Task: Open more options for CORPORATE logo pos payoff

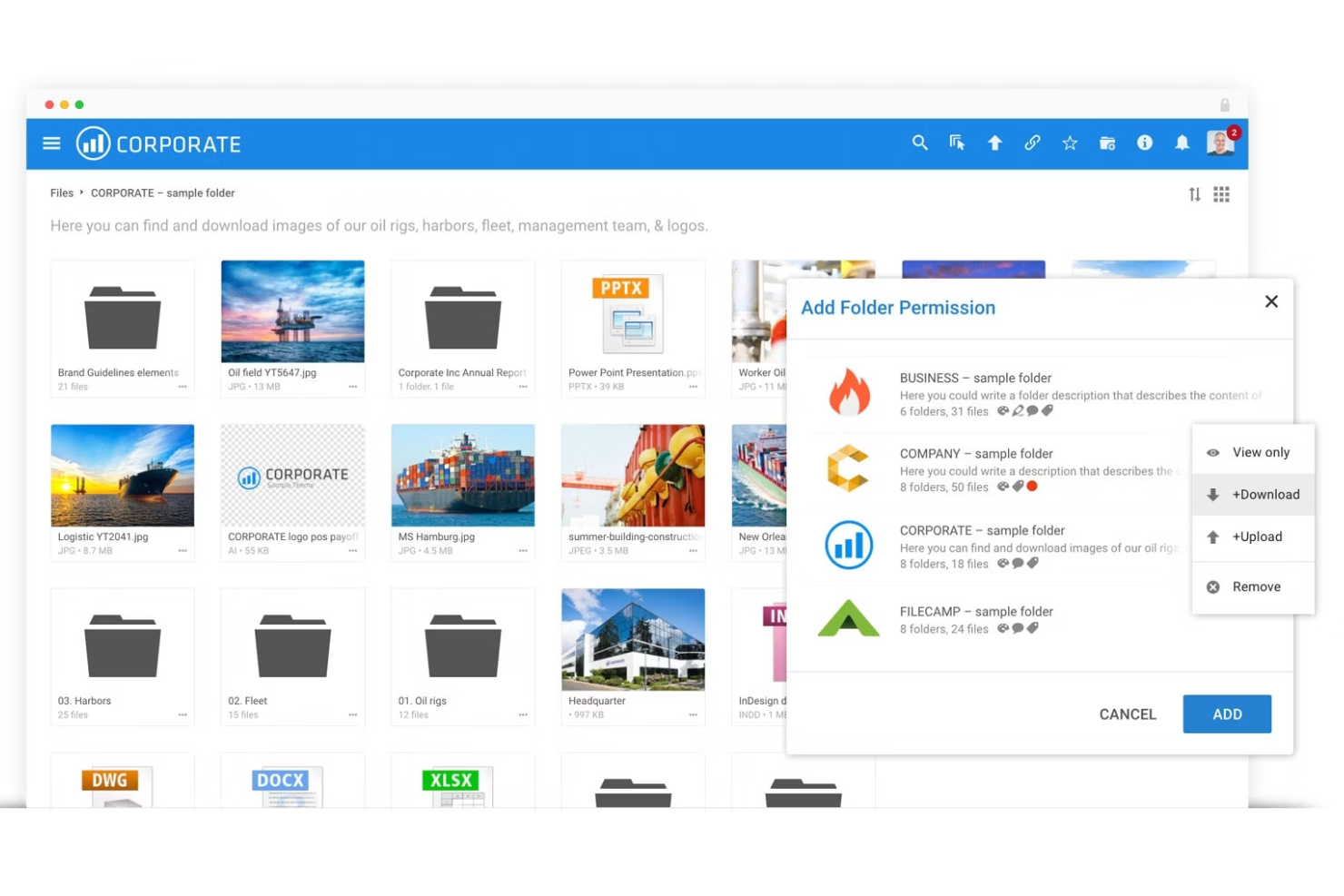Action: tap(352, 551)
